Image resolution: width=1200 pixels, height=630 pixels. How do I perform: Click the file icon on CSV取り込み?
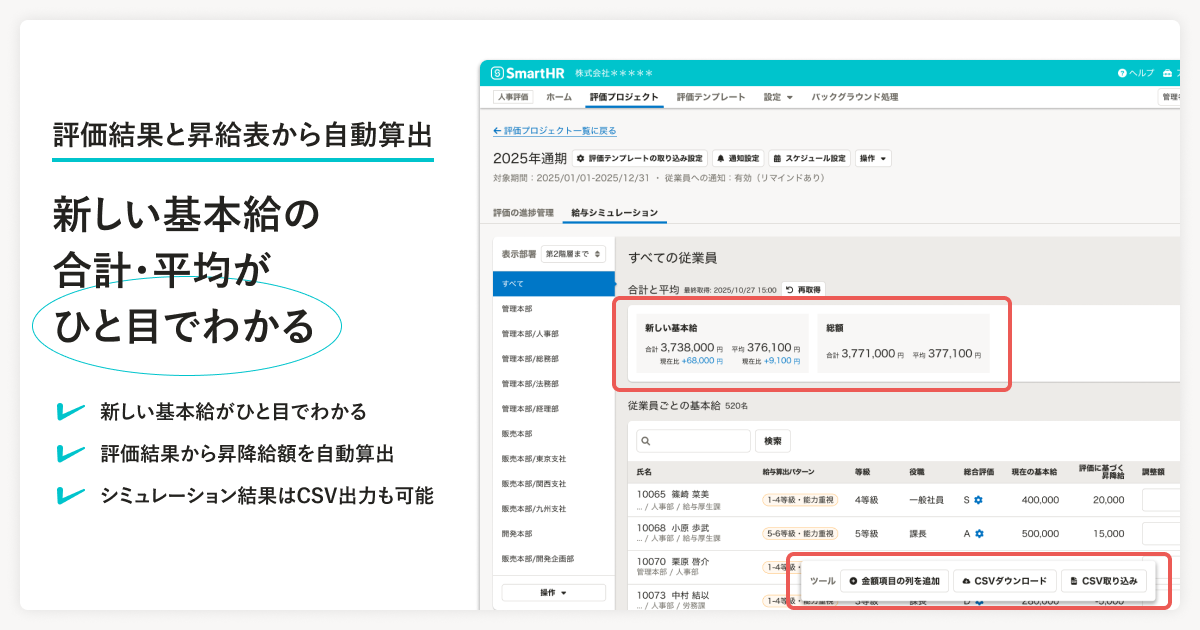[1074, 581]
